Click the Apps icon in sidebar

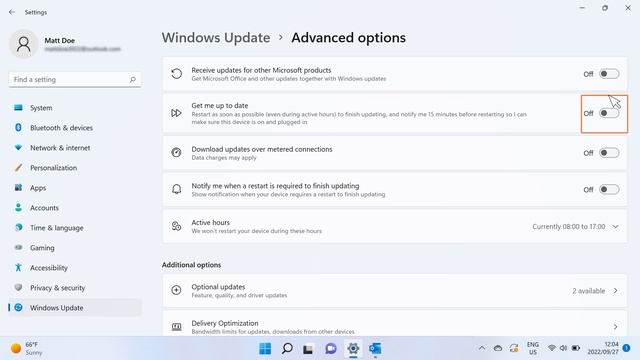[x=18, y=187]
